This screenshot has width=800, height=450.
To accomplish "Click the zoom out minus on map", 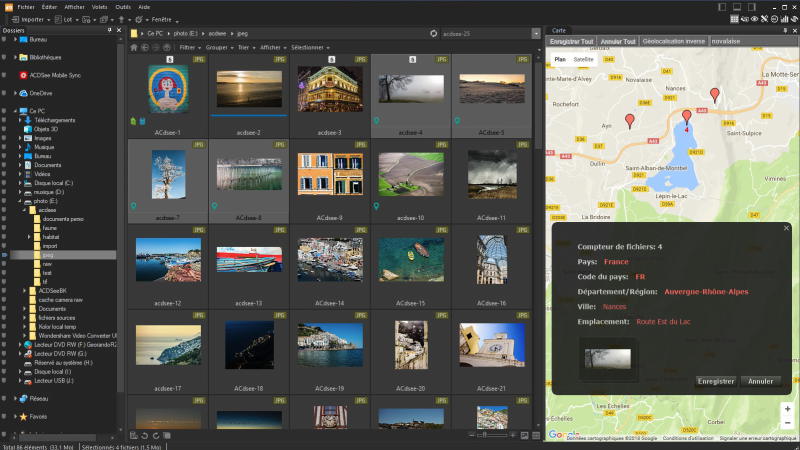I will 787,422.
